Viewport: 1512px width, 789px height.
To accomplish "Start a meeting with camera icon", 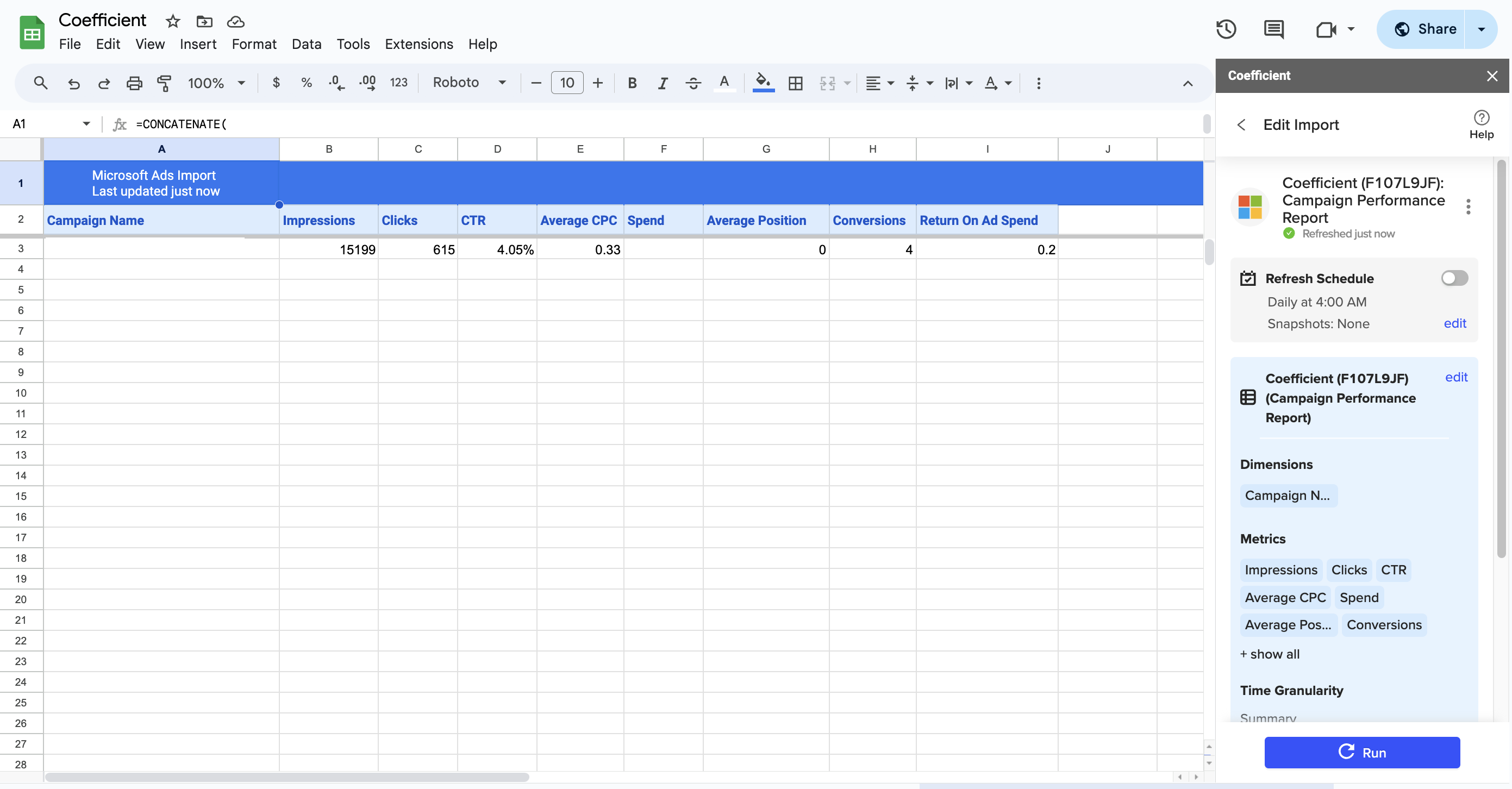I will pyautogui.click(x=1326, y=29).
